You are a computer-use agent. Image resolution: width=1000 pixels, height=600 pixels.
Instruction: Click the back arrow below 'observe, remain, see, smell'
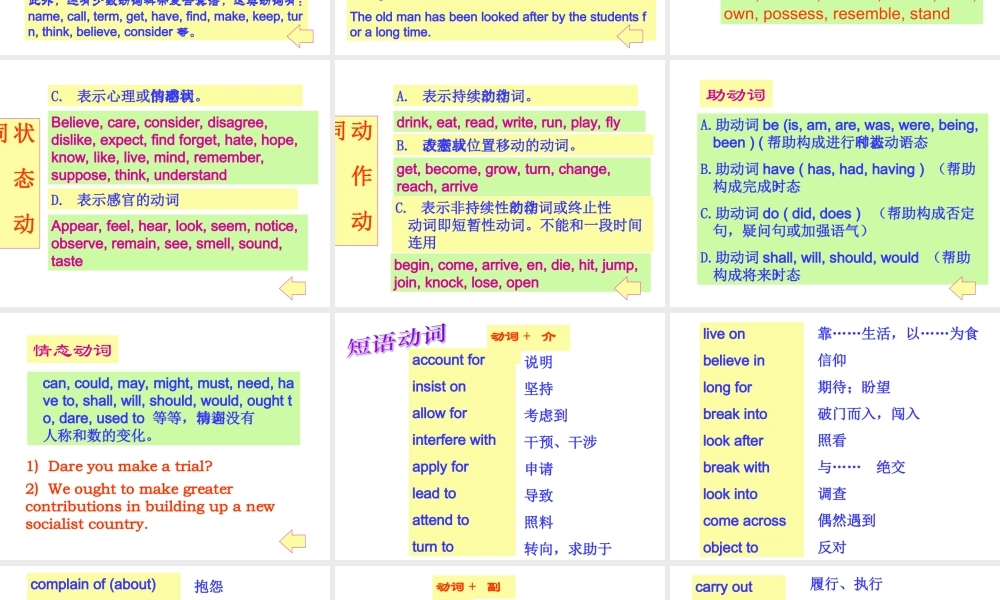pos(293,288)
